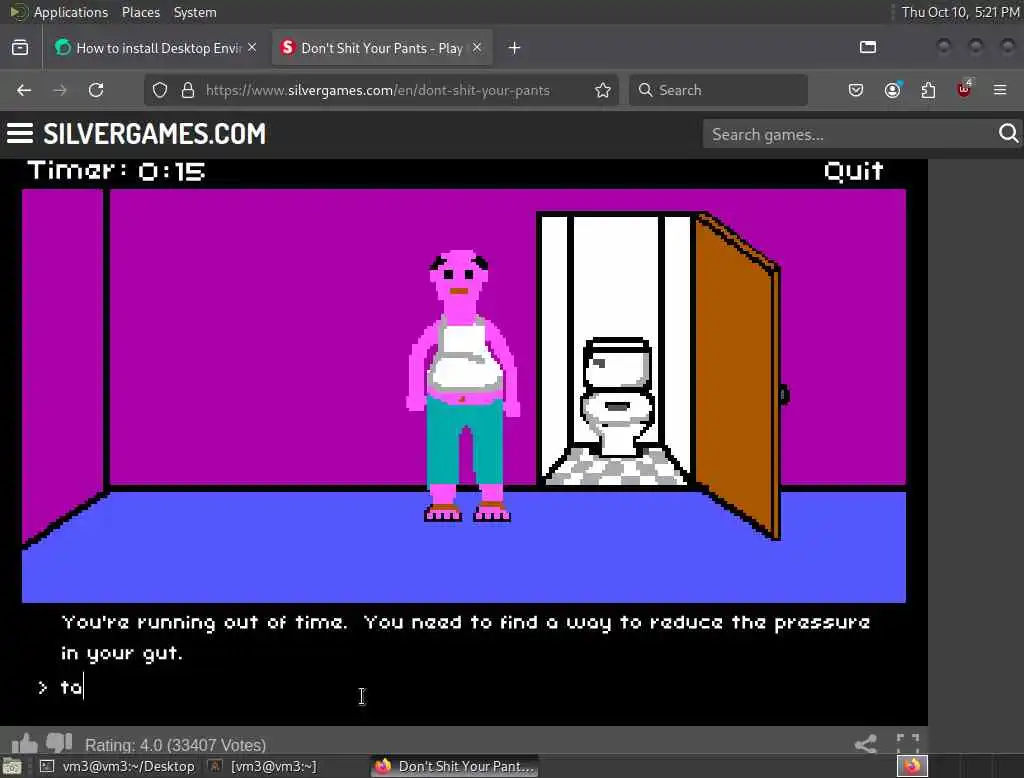The height and width of the screenshot is (778, 1024).
Task: Click the window list icon in title bar
Action: [868, 47]
